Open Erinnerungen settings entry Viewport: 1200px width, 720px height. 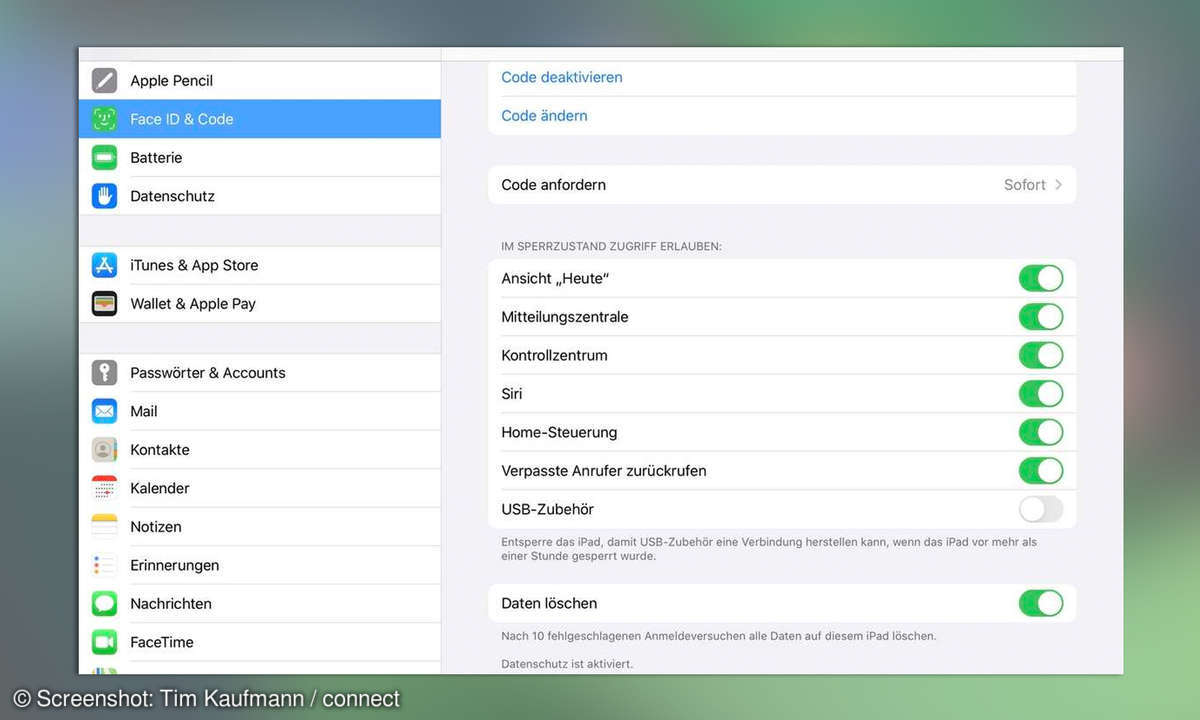tap(260, 565)
